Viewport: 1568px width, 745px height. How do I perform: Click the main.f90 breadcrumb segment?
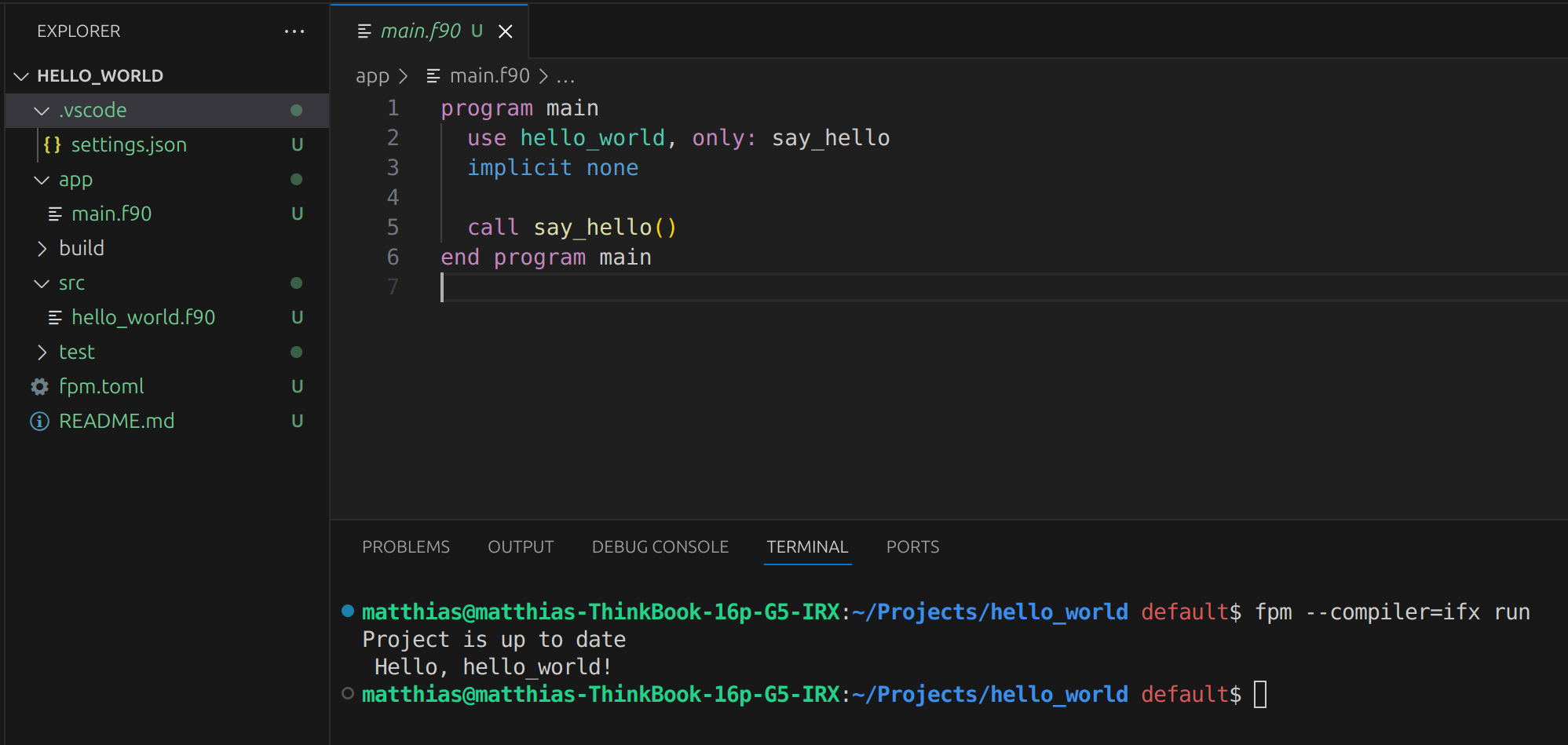[490, 76]
